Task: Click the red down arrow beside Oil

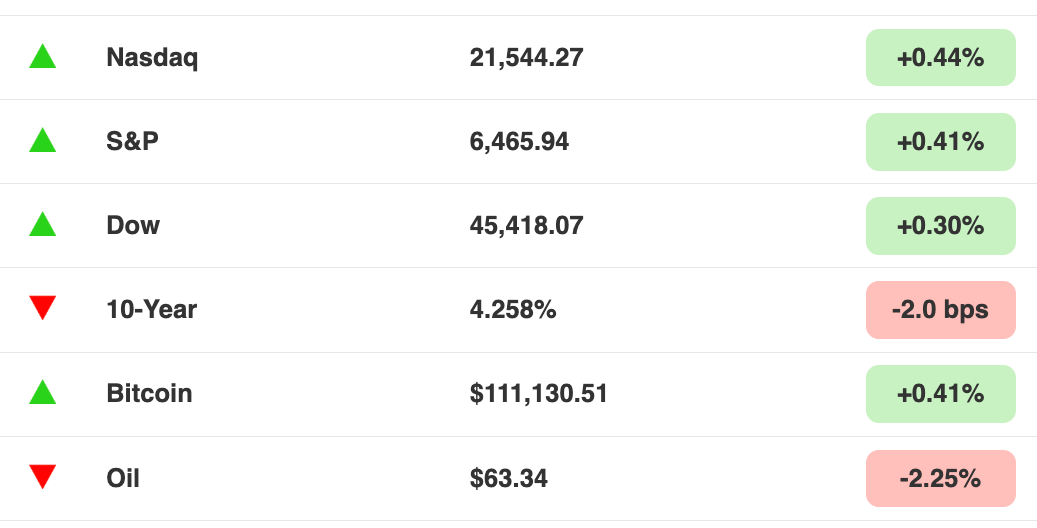Action: coord(42,477)
